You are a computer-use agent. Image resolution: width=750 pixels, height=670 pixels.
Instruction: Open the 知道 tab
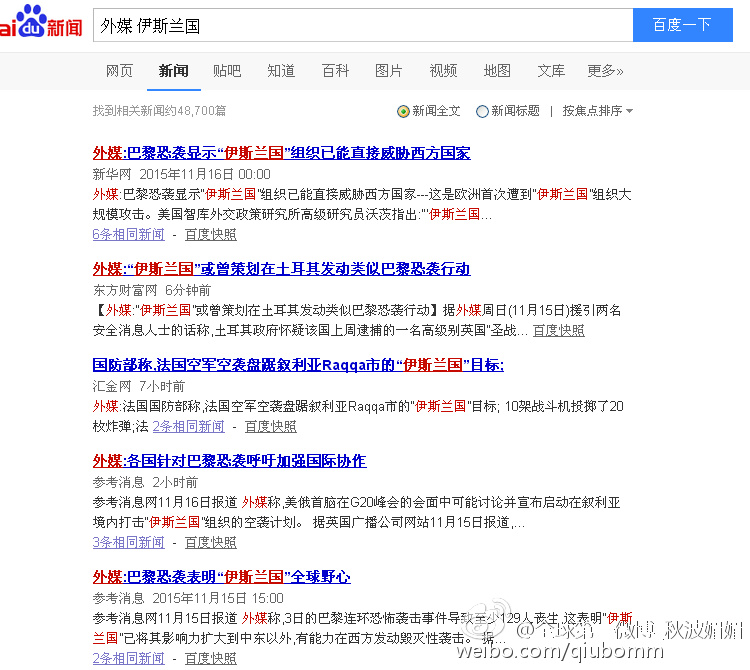point(281,71)
